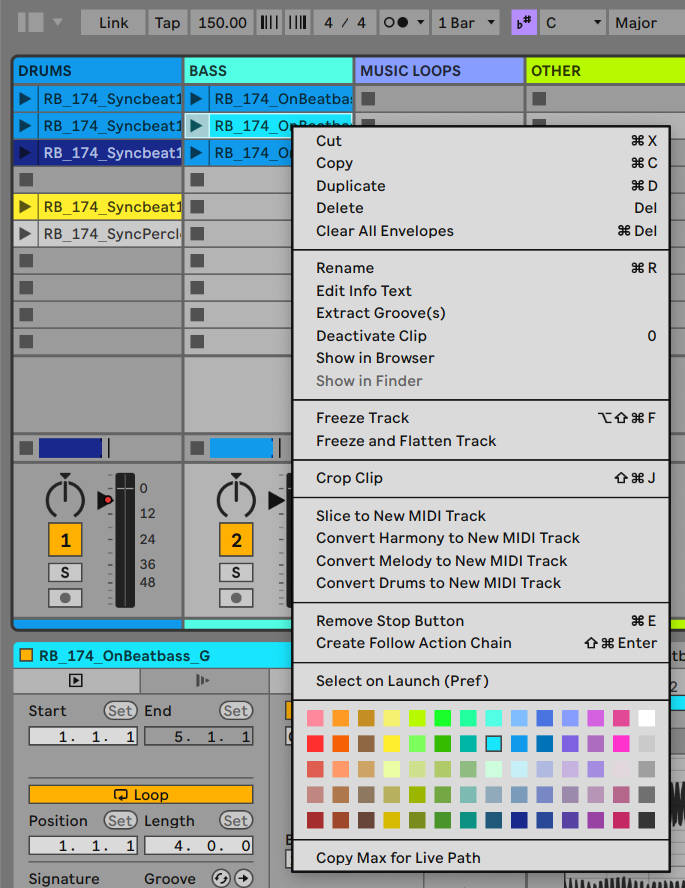Click the Link button

[112, 22]
